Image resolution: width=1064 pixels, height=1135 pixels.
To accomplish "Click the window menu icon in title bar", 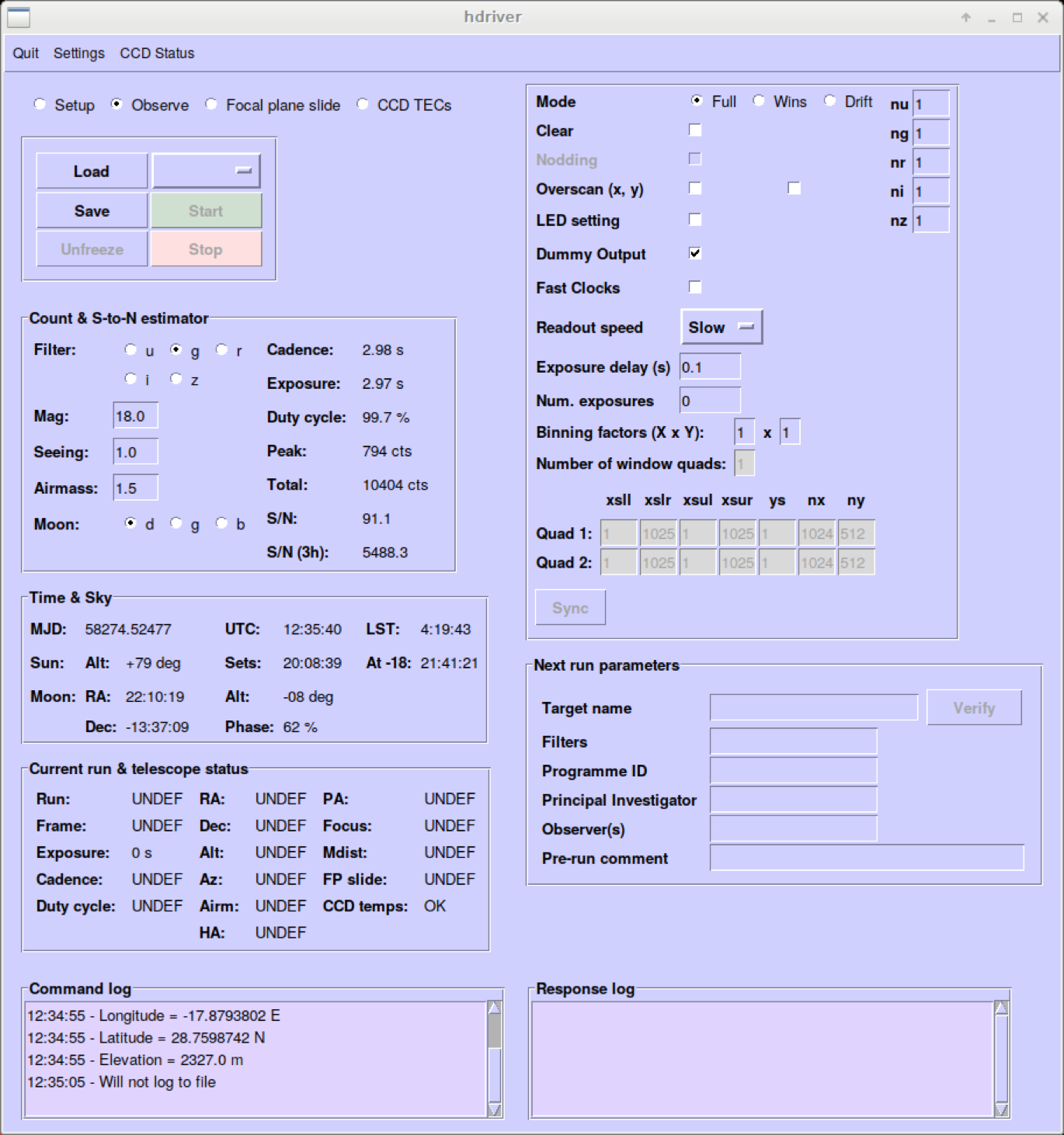I will (x=19, y=17).
